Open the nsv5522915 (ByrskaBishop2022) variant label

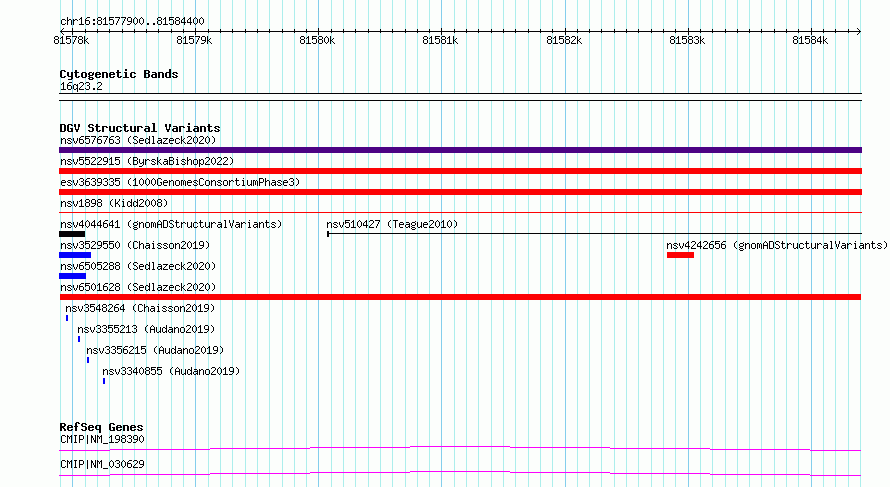tap(147, 161)
